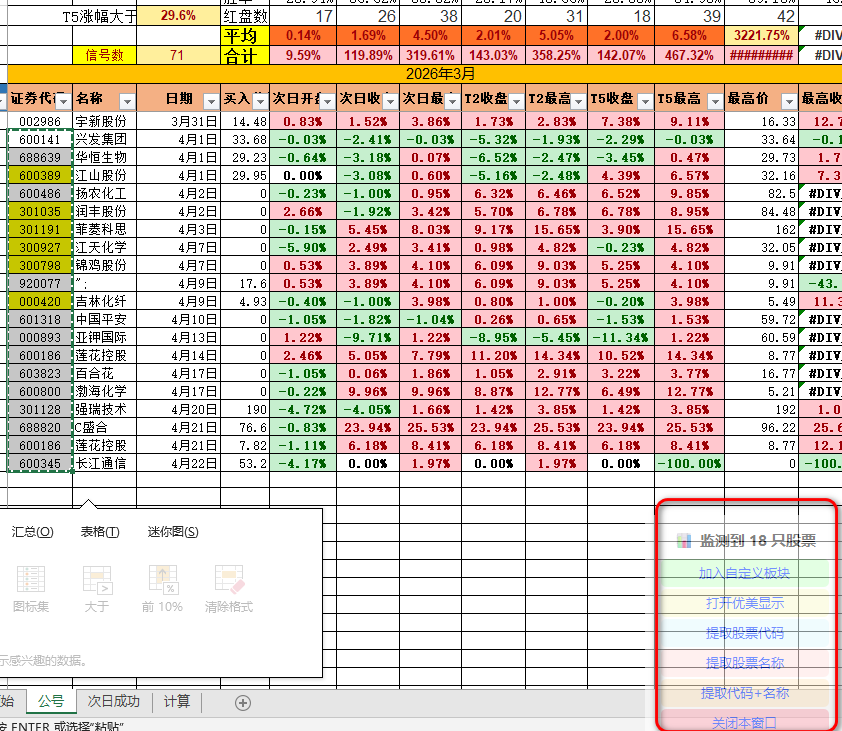Viewport: 842px width, 731px height.
Task: Select the 迷你图(S) quick analysis tab
Action: (173, 532)
